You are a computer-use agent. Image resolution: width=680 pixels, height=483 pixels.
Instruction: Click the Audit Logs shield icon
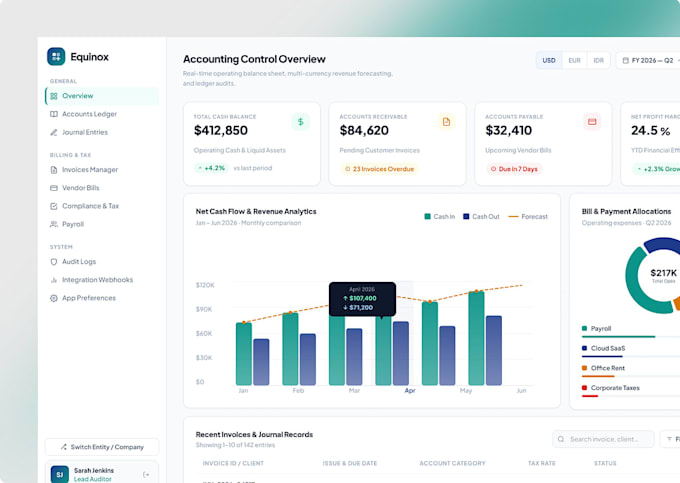click(54, 261)
